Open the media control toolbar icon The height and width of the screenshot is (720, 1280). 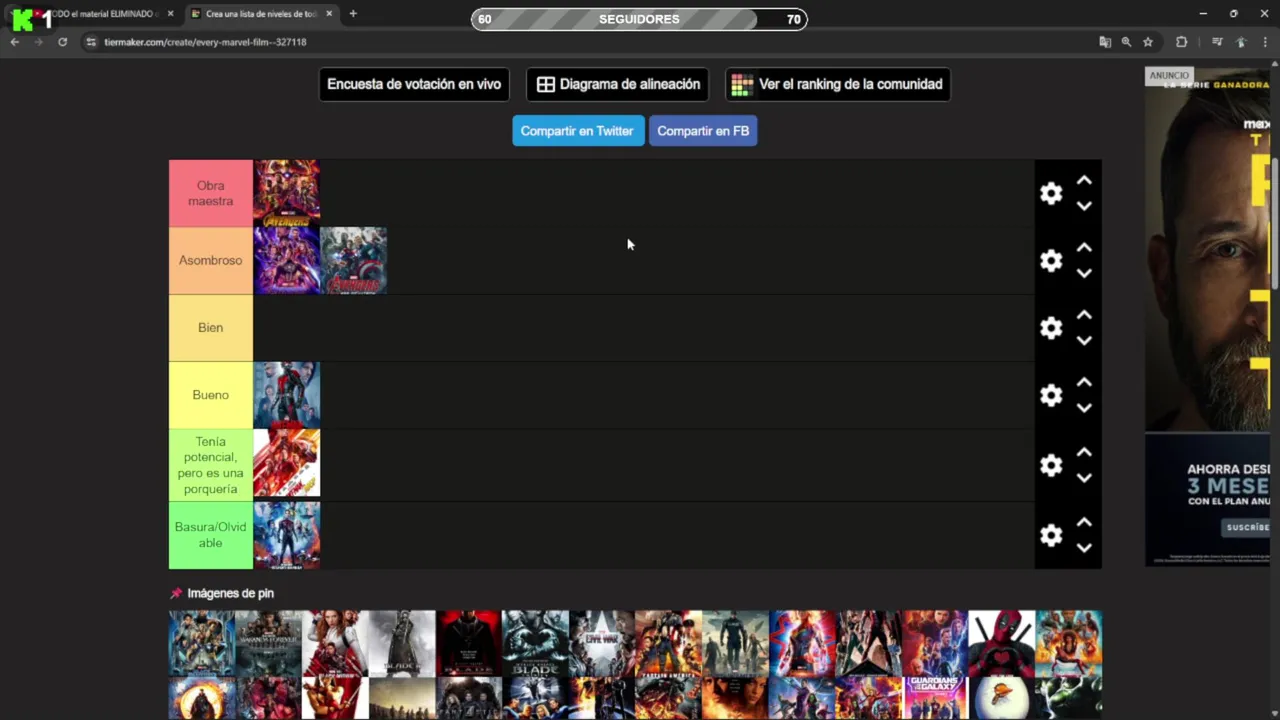pos(1217,42)
